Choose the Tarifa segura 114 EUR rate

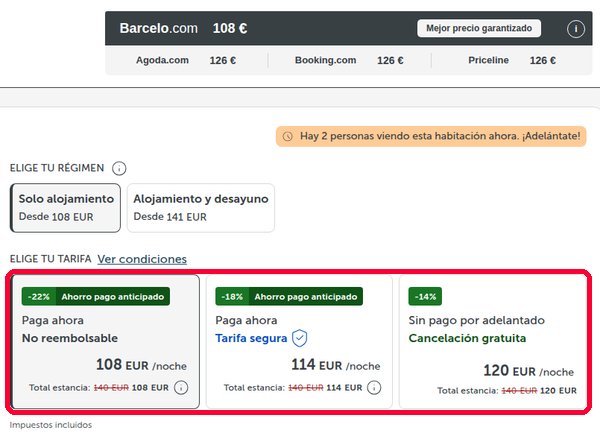coord(299,341)
